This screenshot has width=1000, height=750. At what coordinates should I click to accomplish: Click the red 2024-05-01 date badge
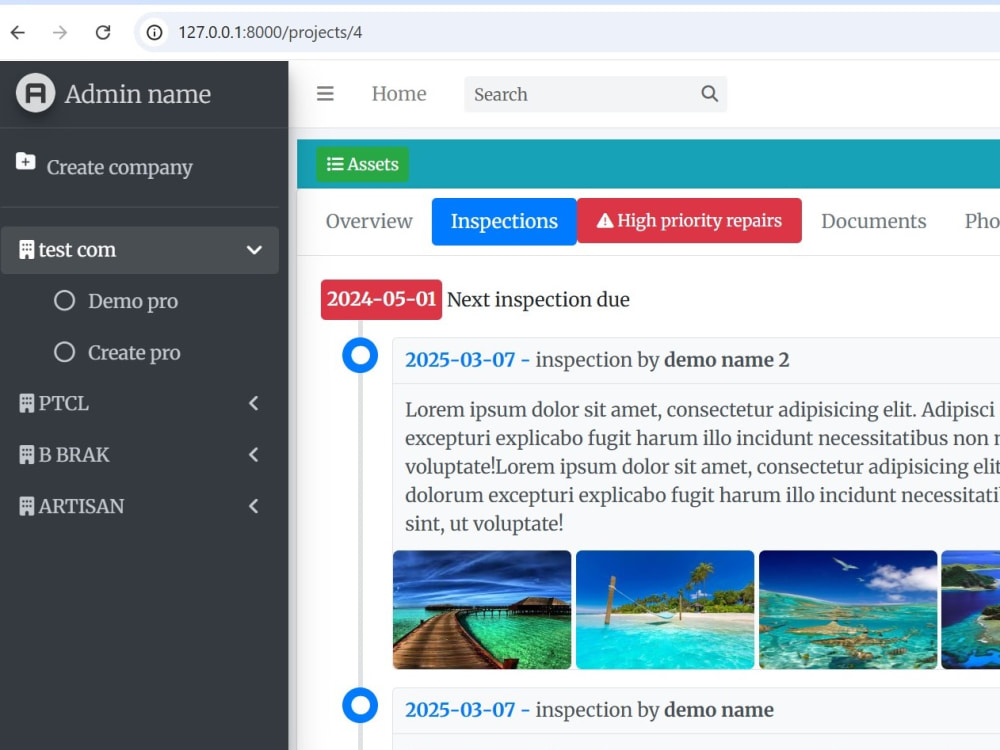tap(381, 299)
